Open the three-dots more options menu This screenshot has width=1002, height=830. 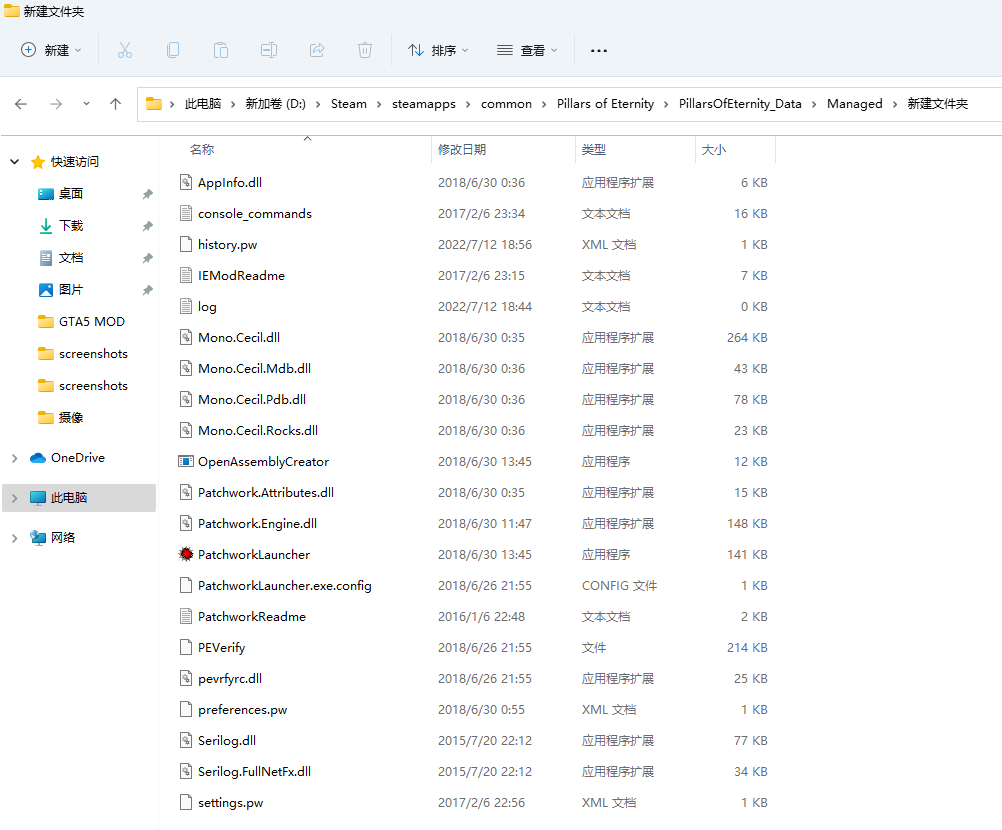click(x=599, y=50)
